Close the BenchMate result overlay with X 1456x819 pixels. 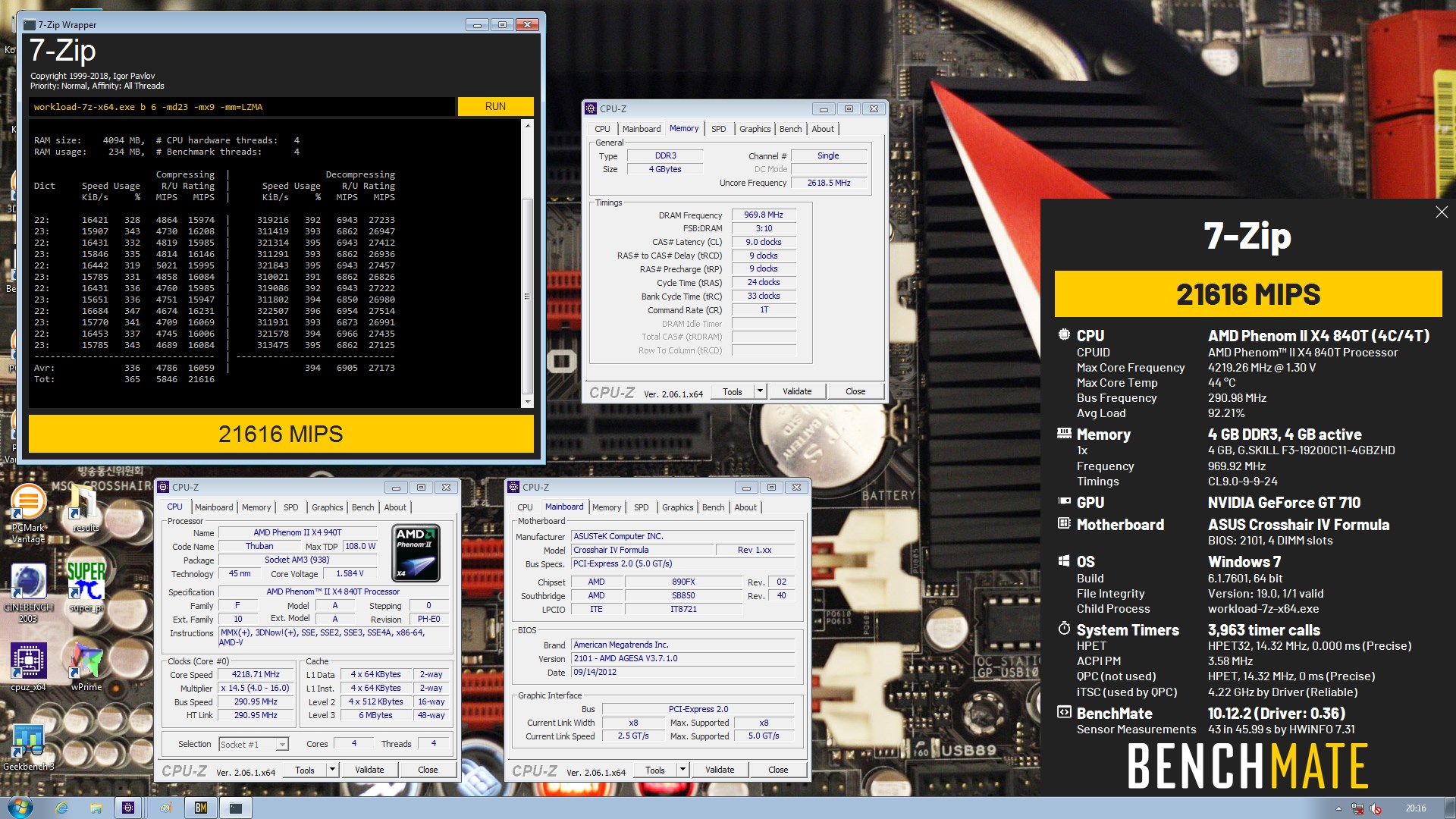[x=1442, y=212]
